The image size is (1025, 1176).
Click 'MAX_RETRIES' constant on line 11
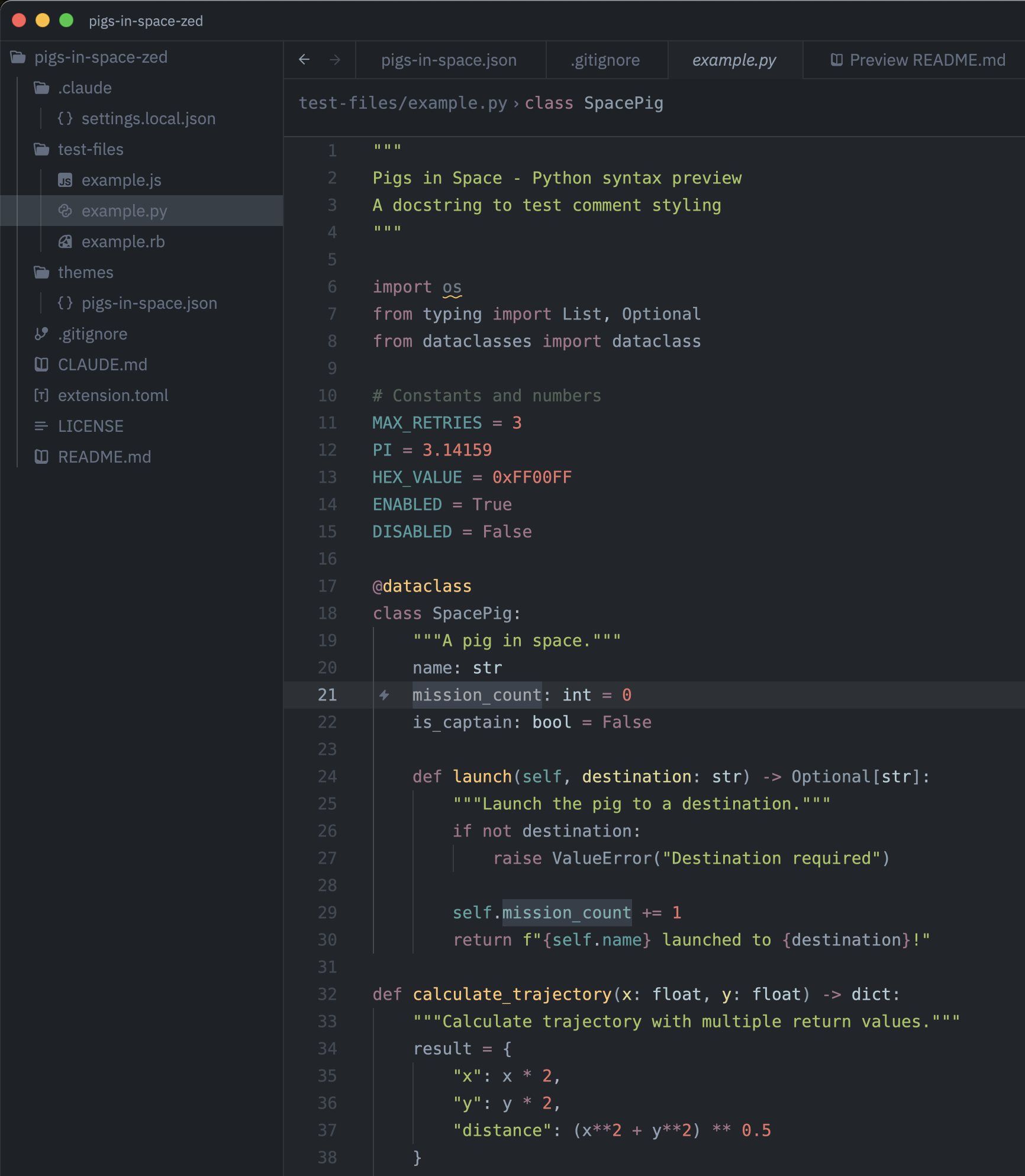click(427, 423)
